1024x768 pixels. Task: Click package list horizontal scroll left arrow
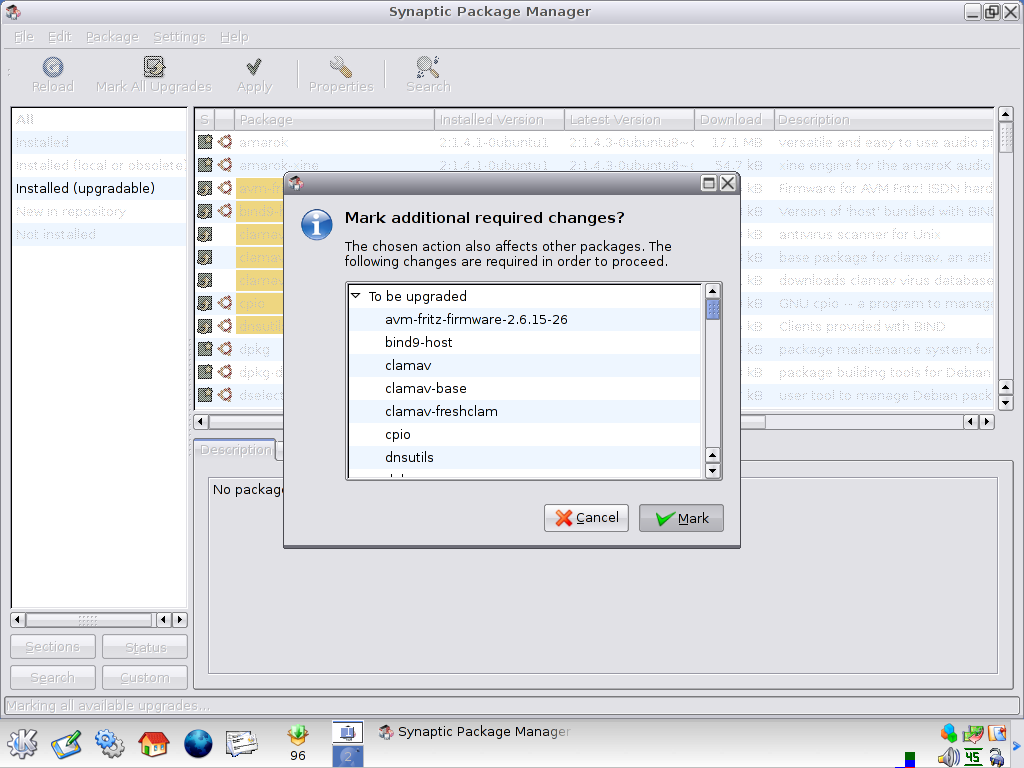click(202, 422)
